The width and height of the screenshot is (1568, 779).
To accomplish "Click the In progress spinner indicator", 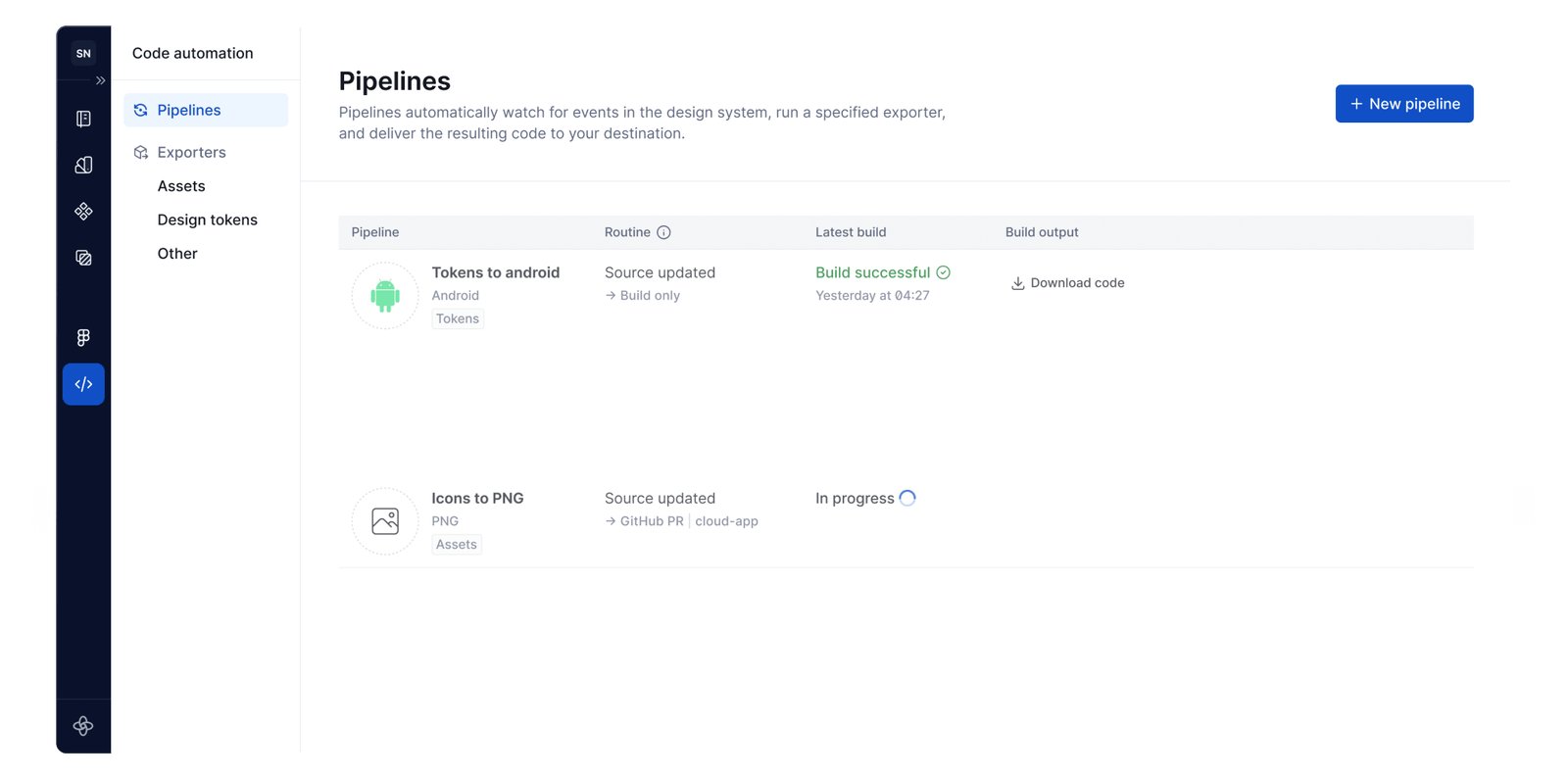I will click(x=907, y=498).
